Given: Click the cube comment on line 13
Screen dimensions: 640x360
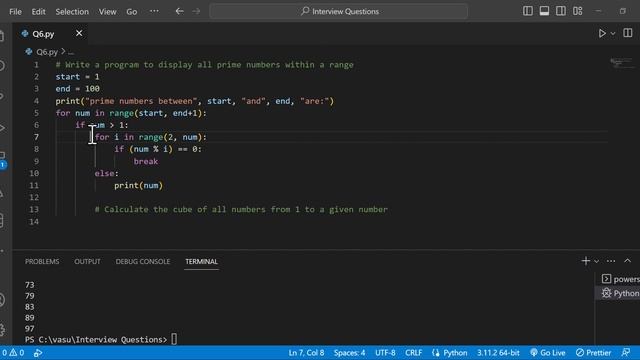Looking at the screenshot, I should click(241, 209).
